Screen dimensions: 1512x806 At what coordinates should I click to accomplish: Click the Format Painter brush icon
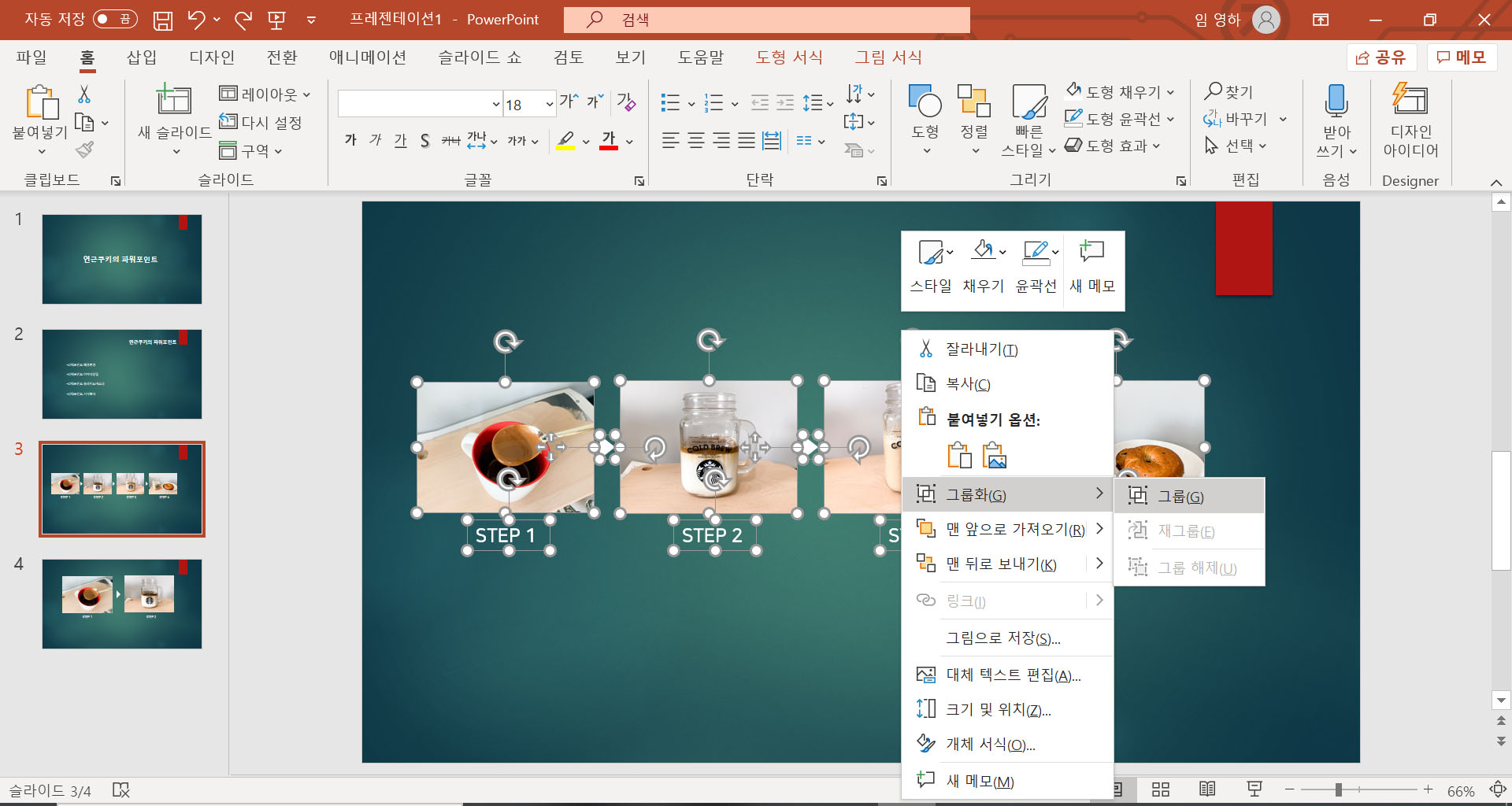(84, 150)
